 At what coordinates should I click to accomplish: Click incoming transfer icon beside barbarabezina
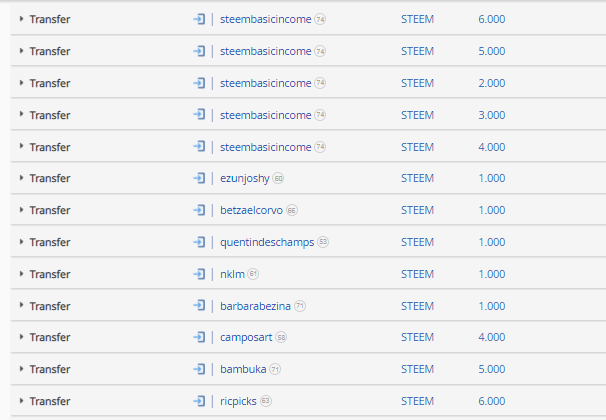tap(199, 306)
